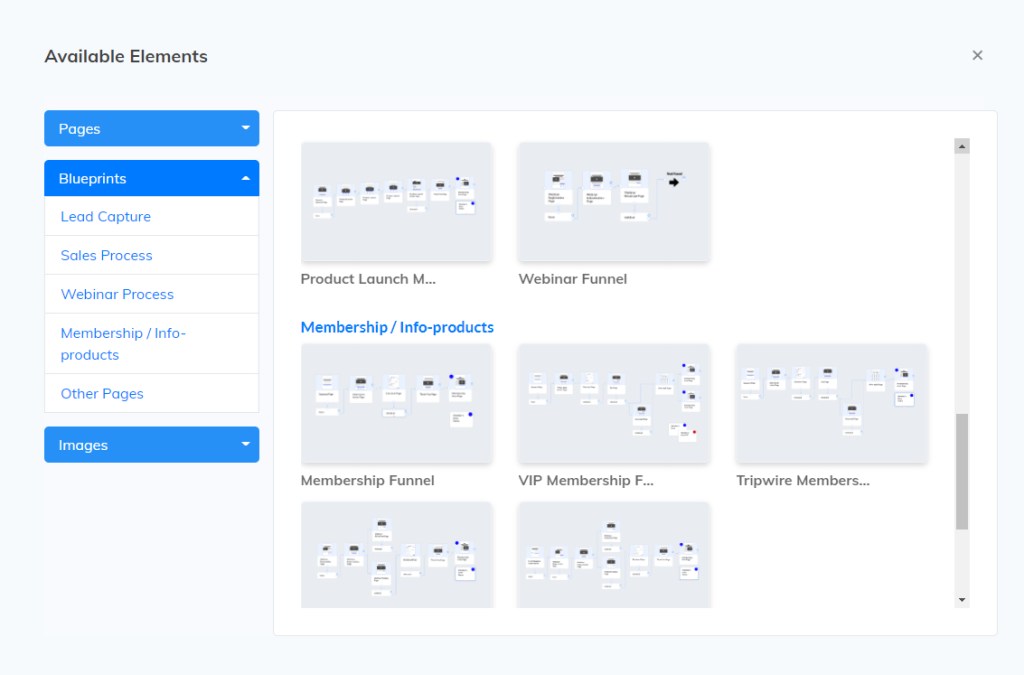Viewport: 1024px width, 675px height.
Task: Expand the Pages section
Action: point(151,128)
